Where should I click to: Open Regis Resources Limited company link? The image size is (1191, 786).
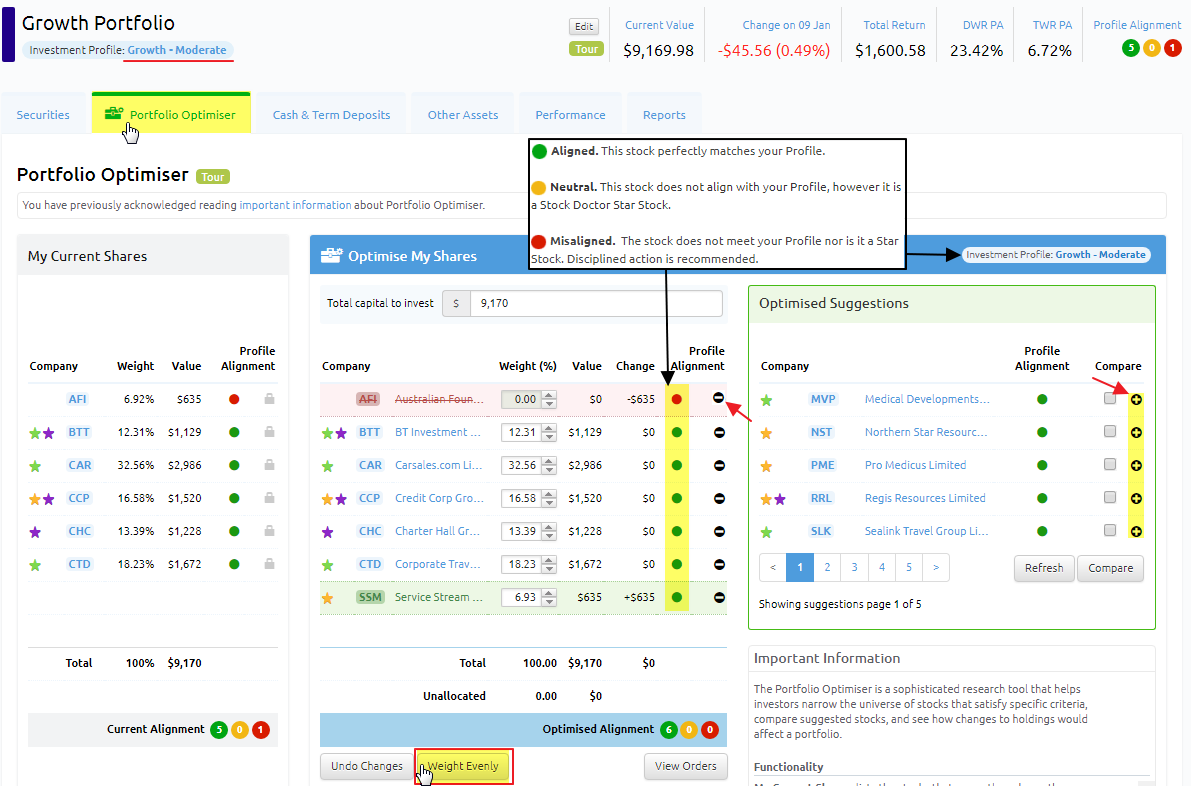click(x=925, y=498)
